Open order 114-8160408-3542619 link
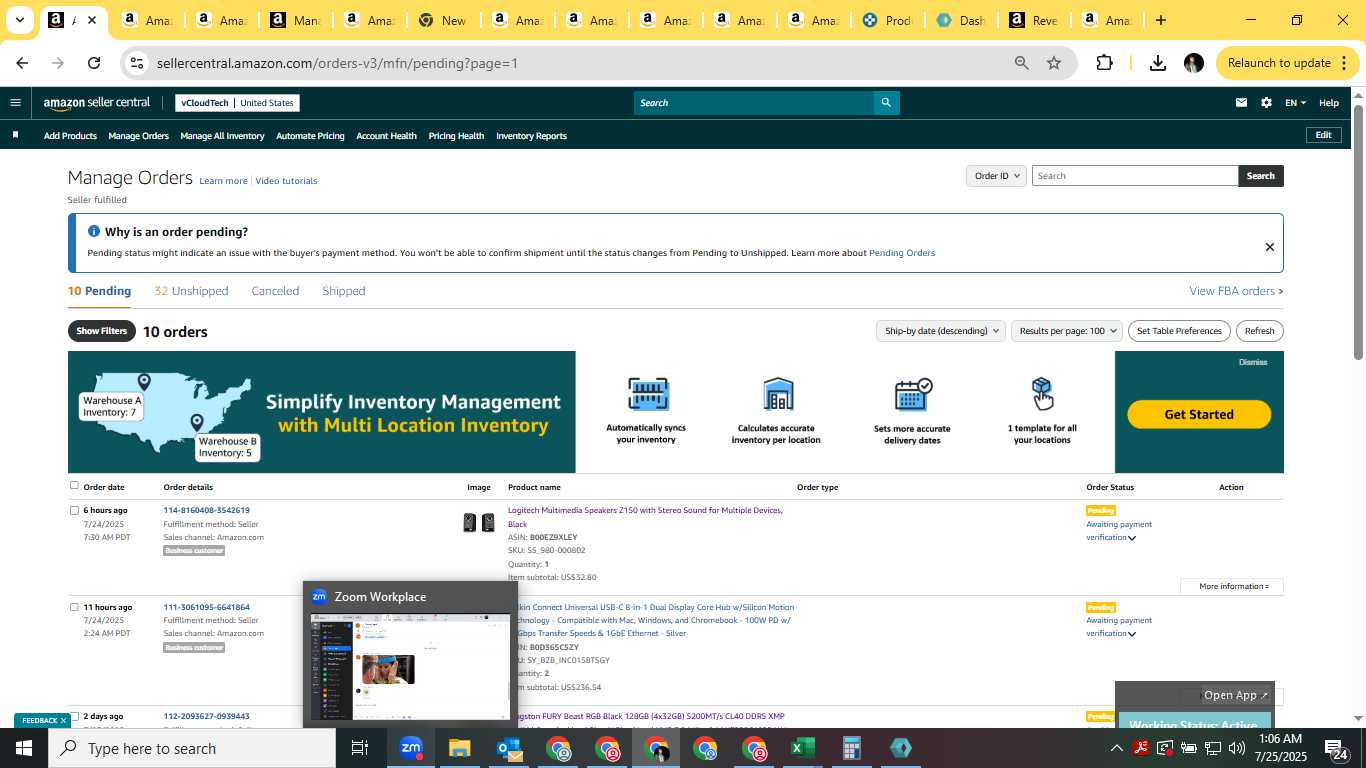 point(206,510)
